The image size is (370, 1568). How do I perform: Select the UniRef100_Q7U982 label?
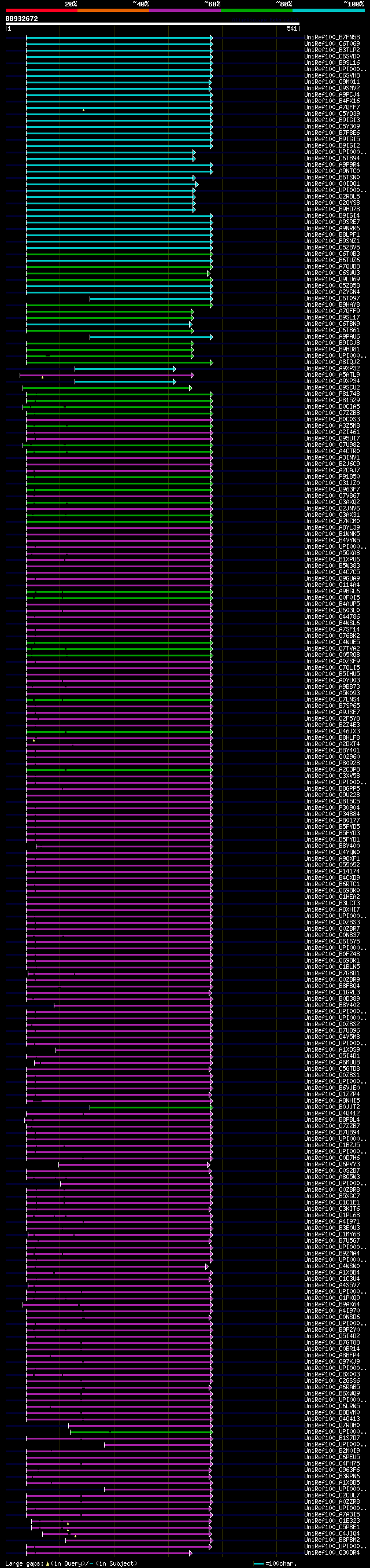pyautogui.click(x=332, y=445)
